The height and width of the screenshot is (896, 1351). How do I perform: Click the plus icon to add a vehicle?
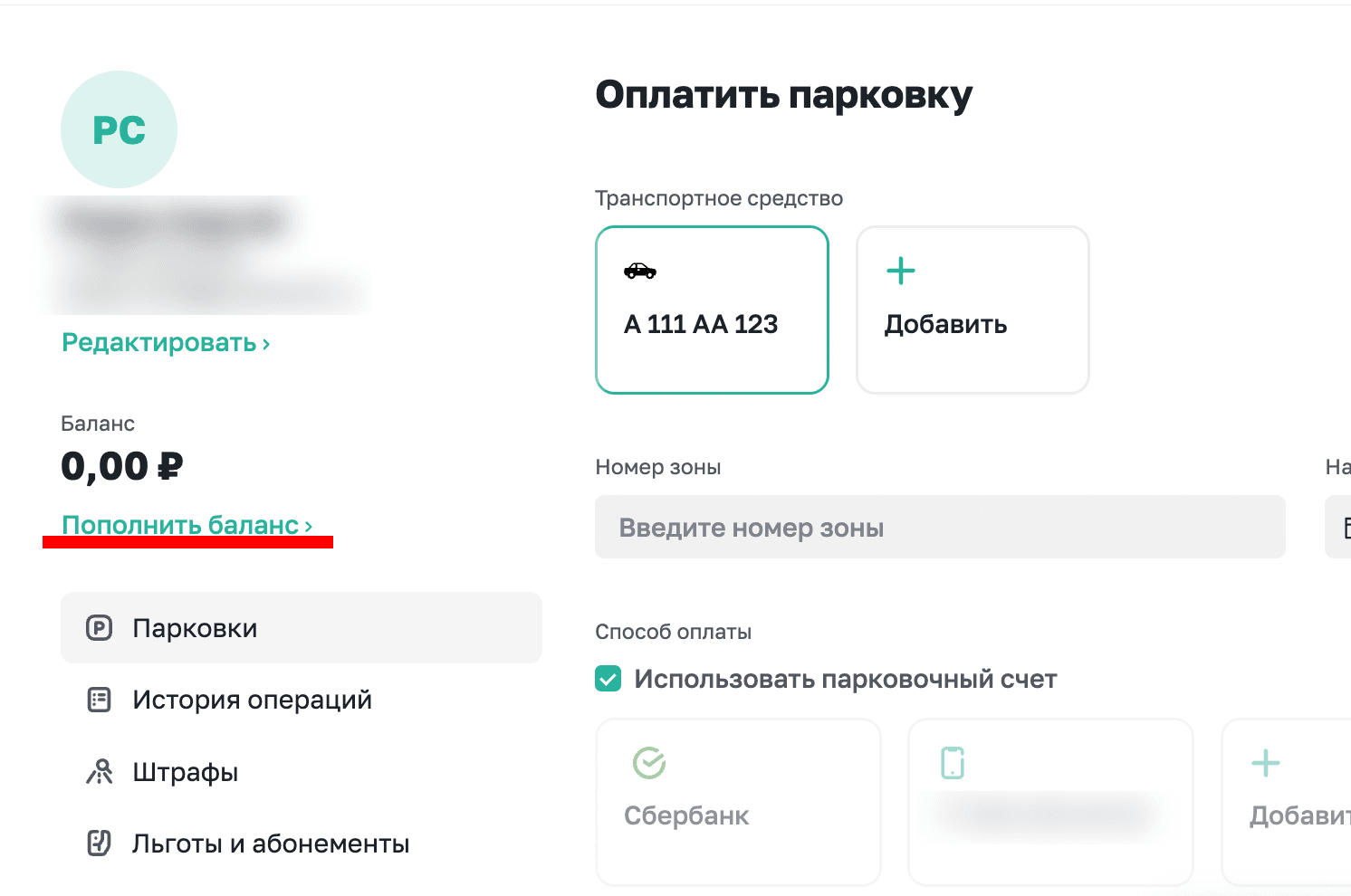(x=900, y=270)
